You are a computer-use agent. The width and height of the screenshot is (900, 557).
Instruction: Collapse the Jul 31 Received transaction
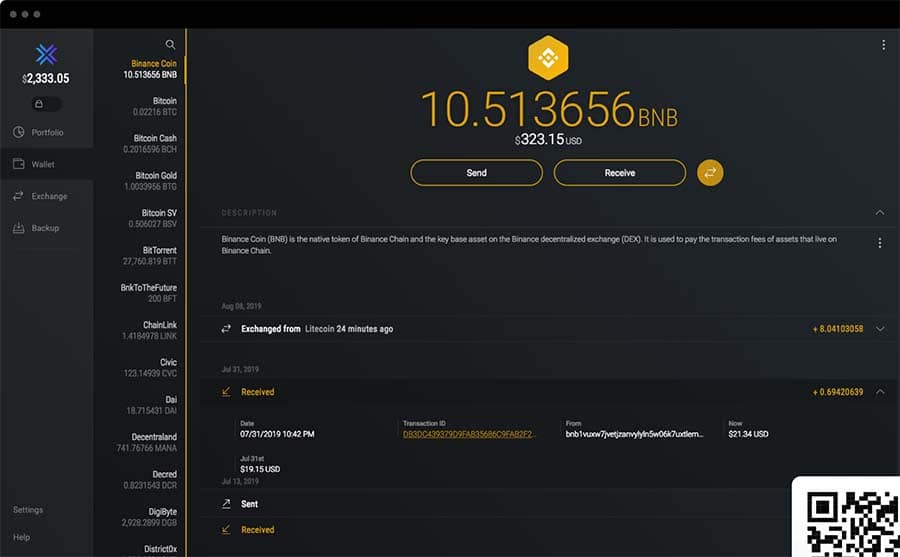[879, 392]
